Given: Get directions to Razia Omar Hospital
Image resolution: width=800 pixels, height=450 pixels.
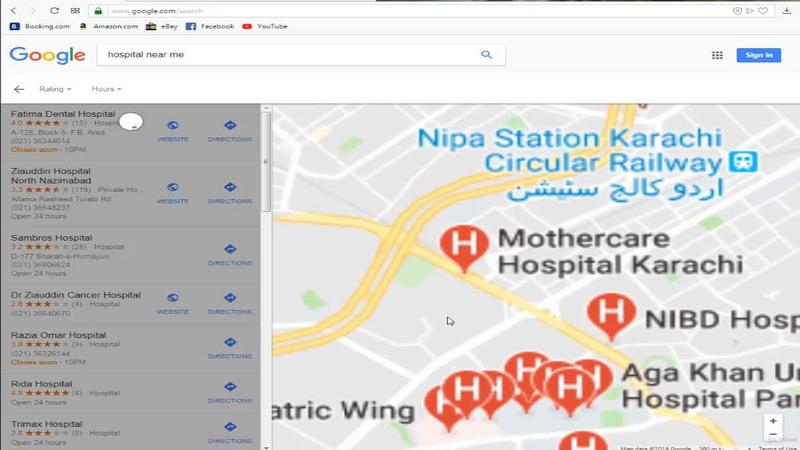Looking at the screenshot, I should [x=230, y=347].
